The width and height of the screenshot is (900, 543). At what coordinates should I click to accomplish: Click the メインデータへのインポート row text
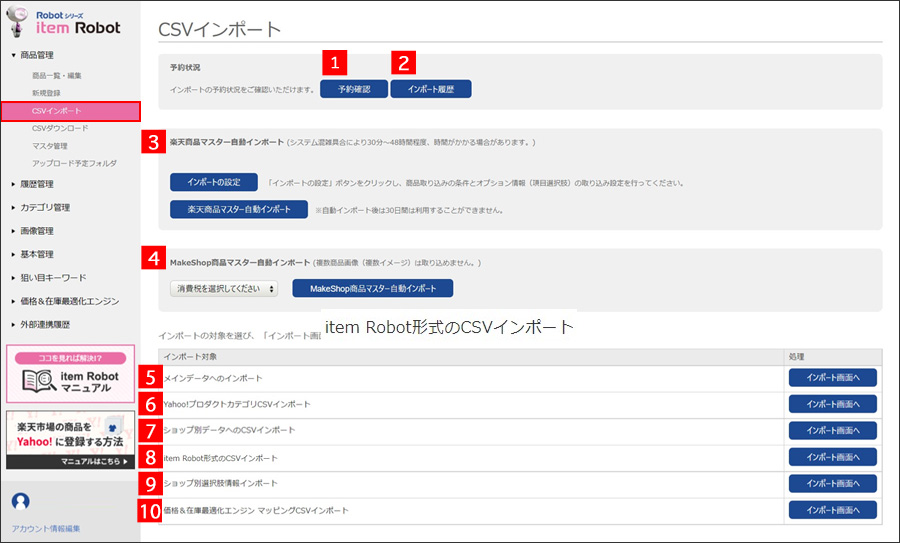tap(213, 378)
